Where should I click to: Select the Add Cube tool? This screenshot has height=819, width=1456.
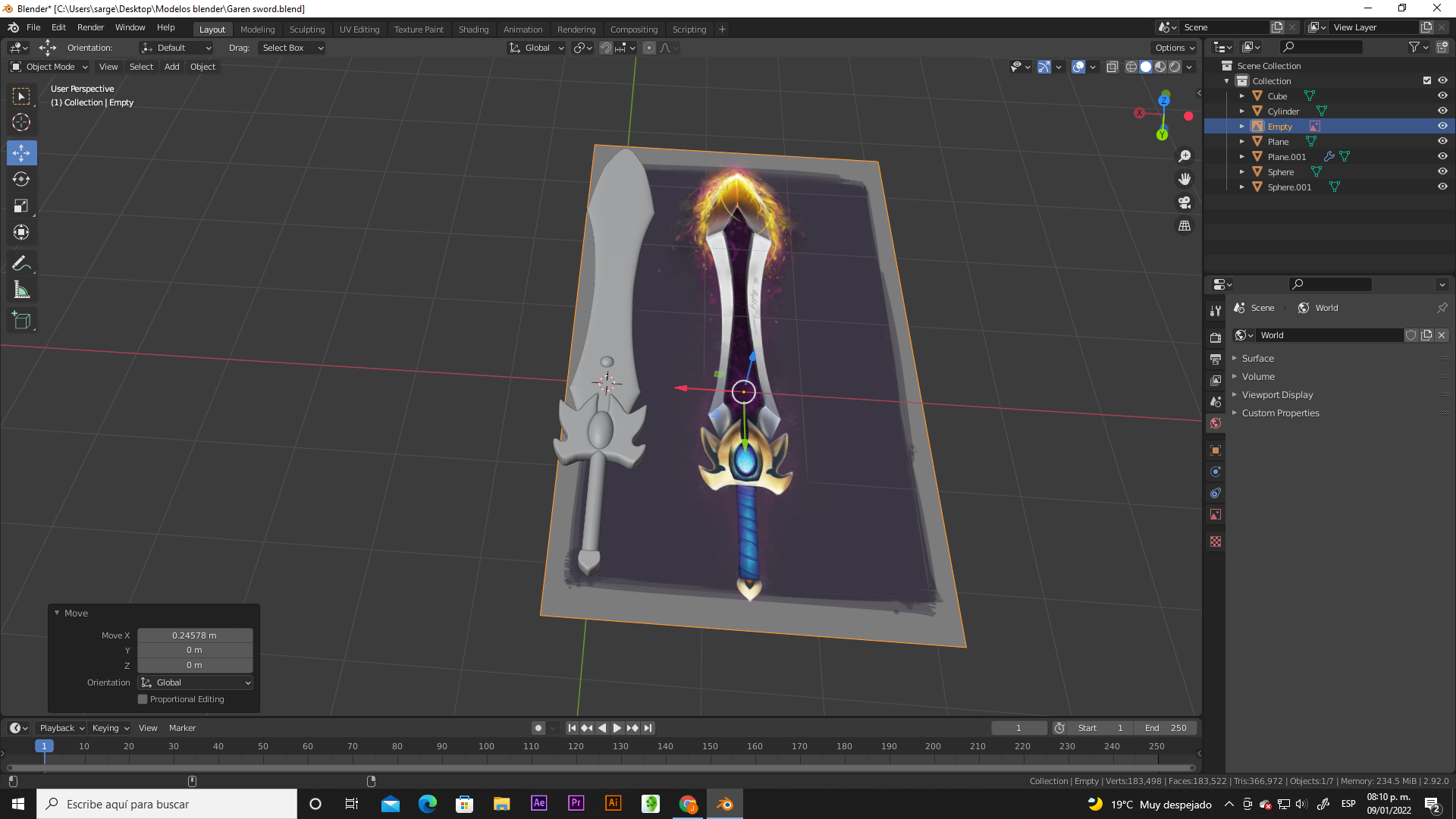click(21, 320)
